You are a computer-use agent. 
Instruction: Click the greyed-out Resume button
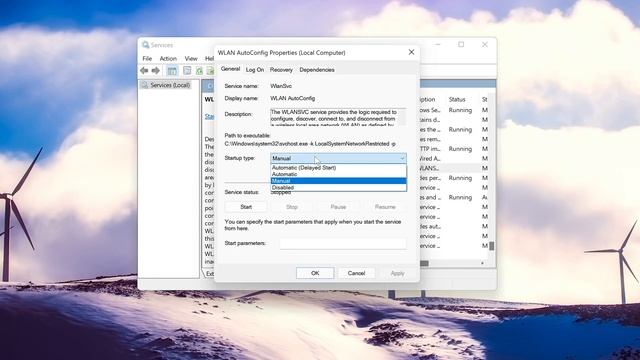(x=385, y=207)
